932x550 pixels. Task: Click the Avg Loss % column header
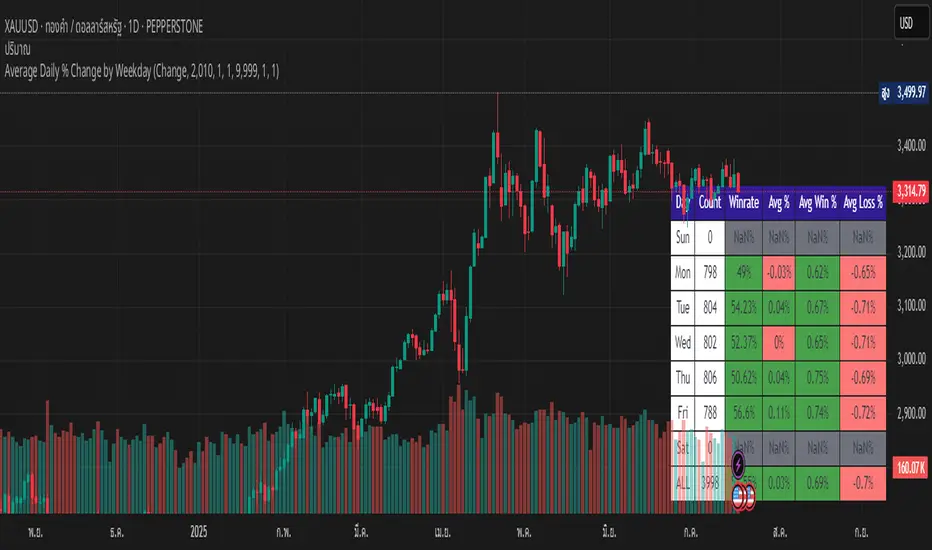[x=863, y=203]
